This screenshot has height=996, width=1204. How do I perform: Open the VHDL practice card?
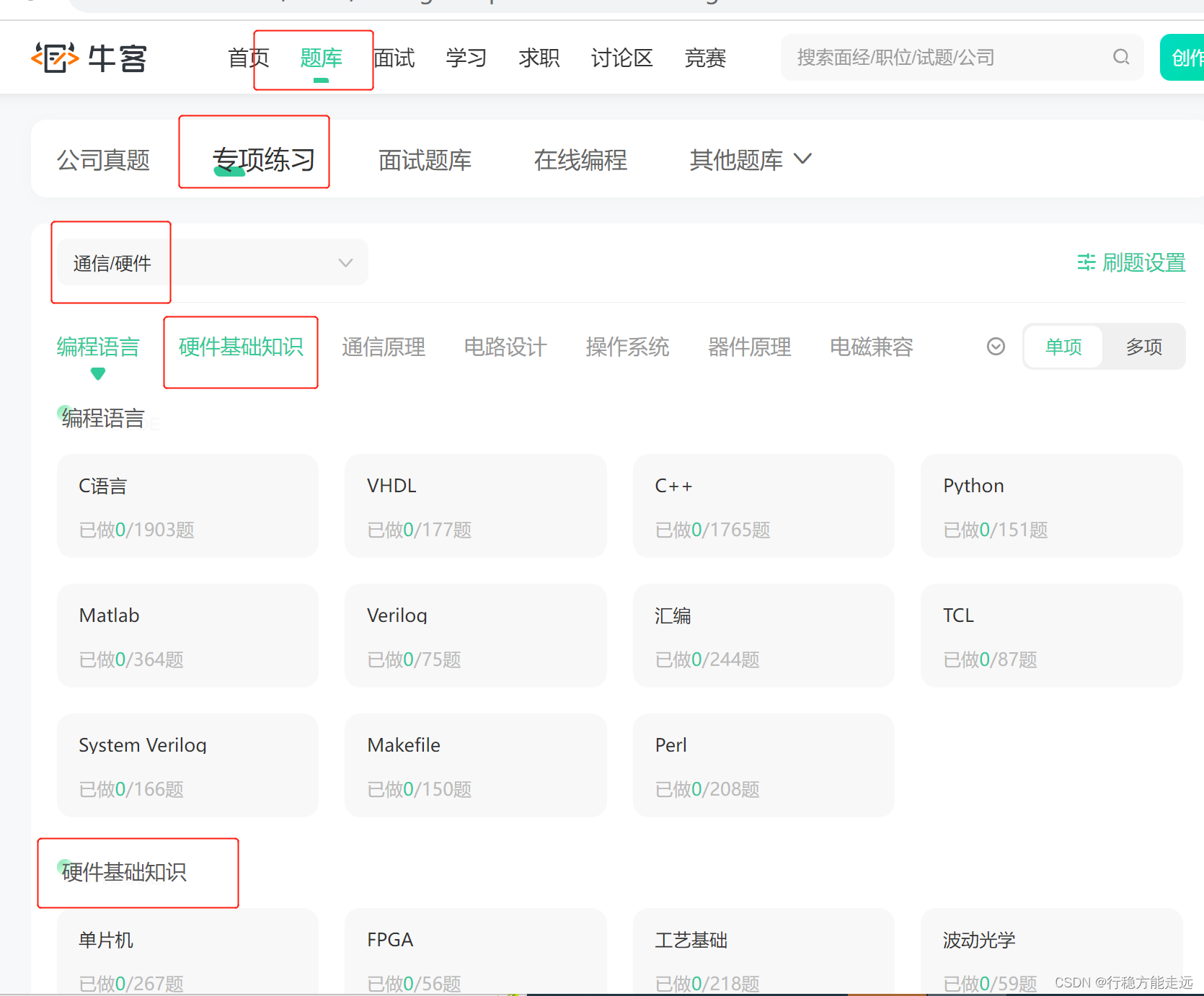click(x=476, y=506)
